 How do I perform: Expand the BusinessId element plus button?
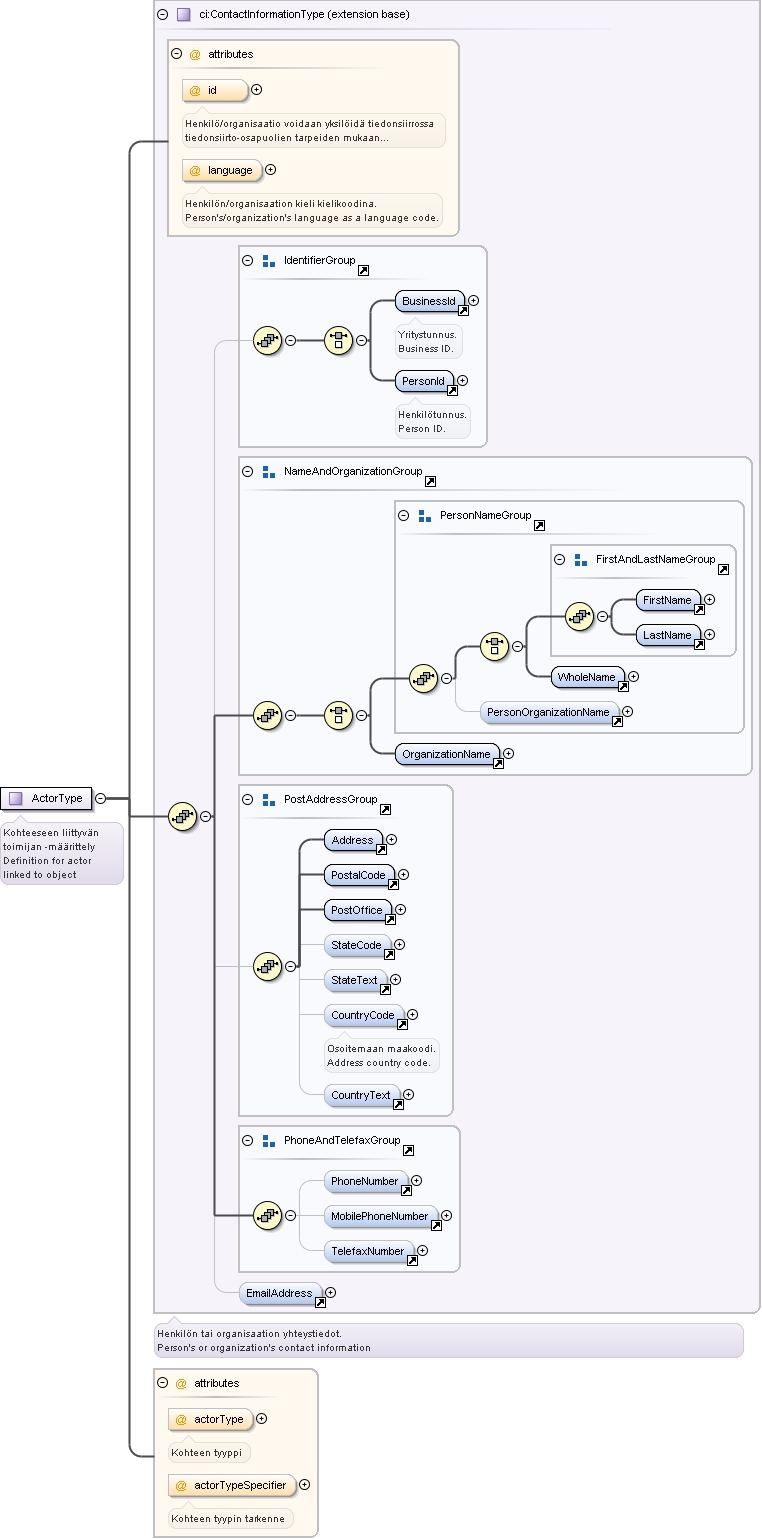[x=474, y=300]
